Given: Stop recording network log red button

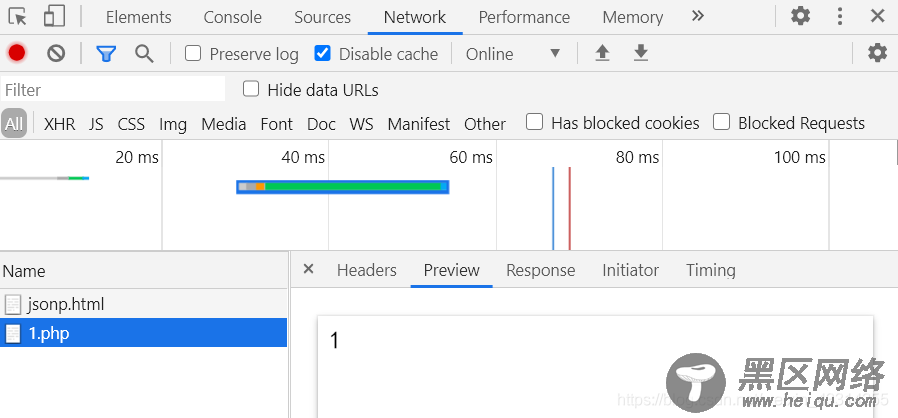Looking at the screenshot, I should (x=17, y=53).
